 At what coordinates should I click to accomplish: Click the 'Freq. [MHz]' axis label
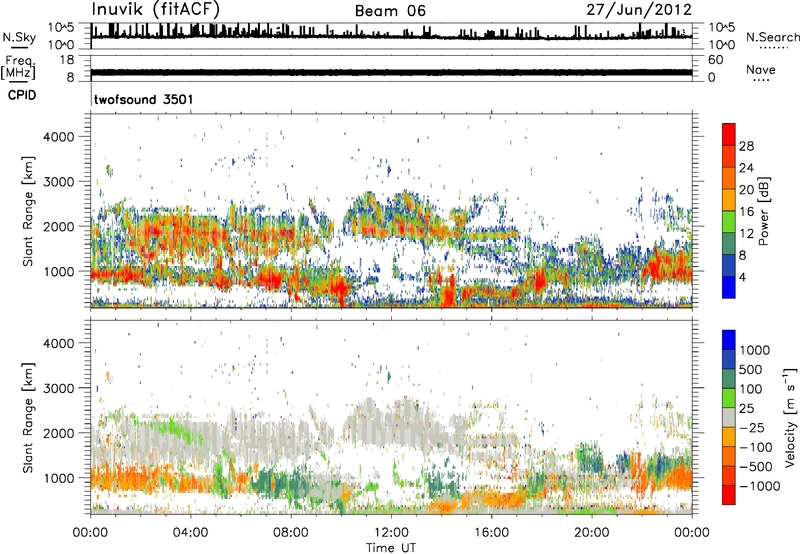[x=18, y=67]
